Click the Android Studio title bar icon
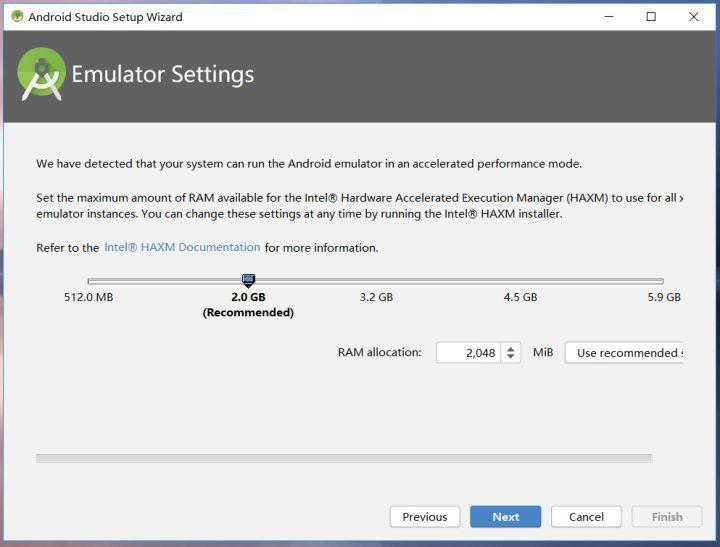The image size is (720, 547). (17, 17)
